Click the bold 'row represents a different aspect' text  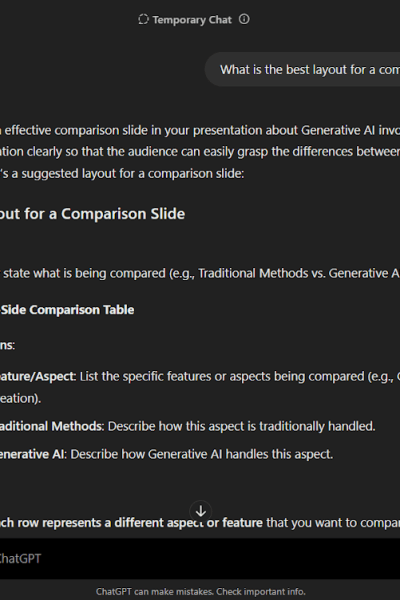click(x=131, y=523)
